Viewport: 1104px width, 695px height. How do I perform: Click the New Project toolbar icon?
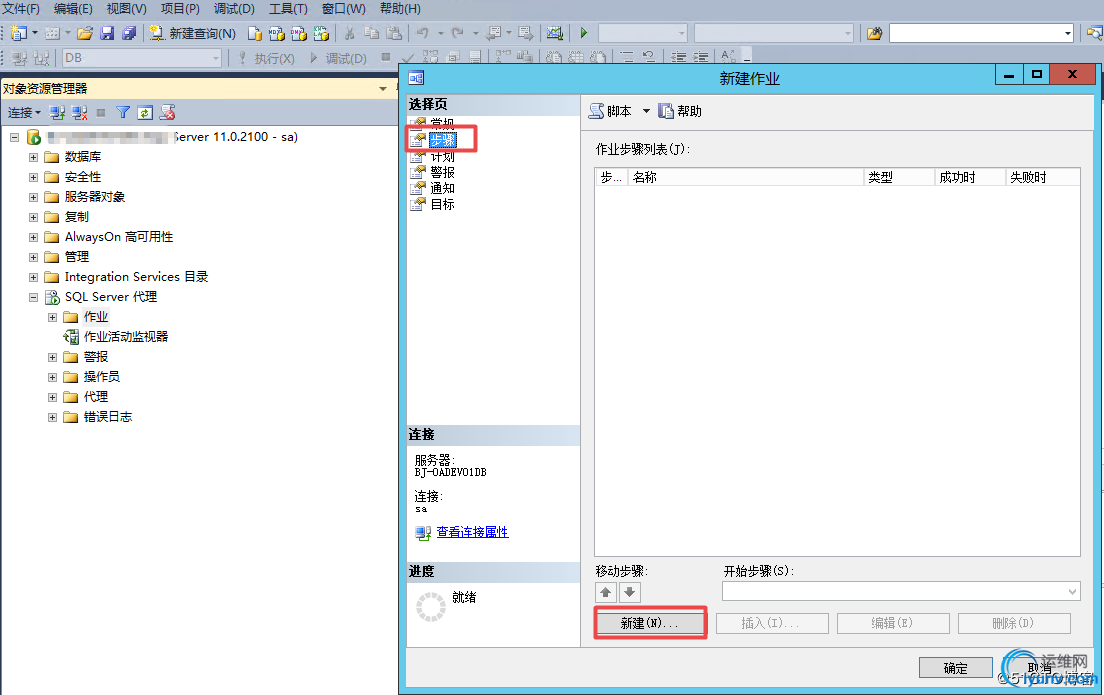19,33
